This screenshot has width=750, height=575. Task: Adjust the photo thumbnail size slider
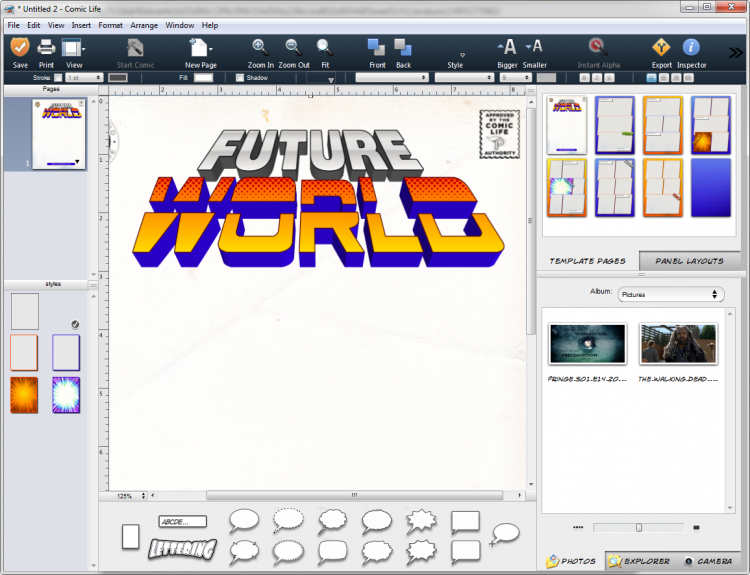(x=639, y=527)
